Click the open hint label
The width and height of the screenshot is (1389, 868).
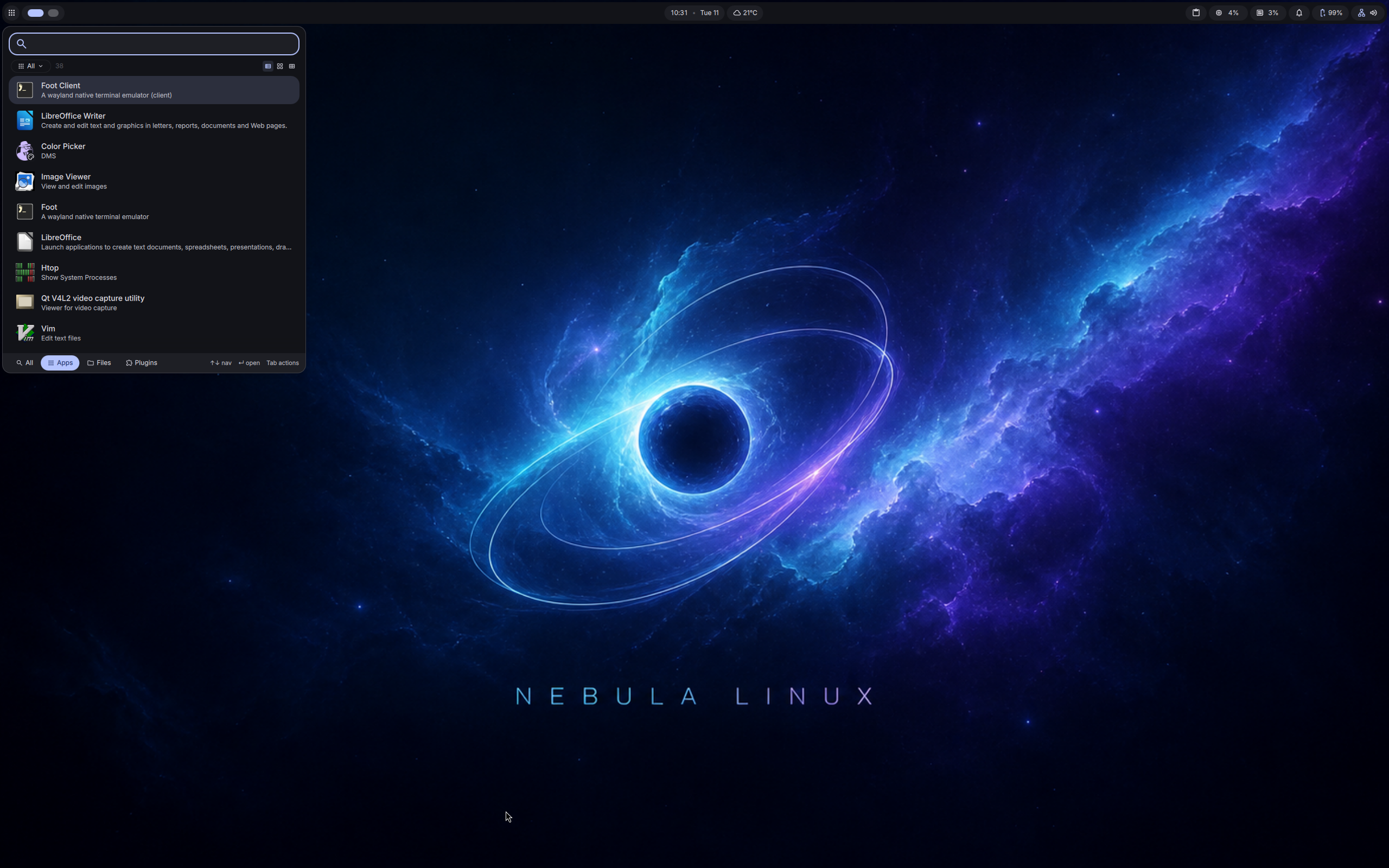click(249, 363)
